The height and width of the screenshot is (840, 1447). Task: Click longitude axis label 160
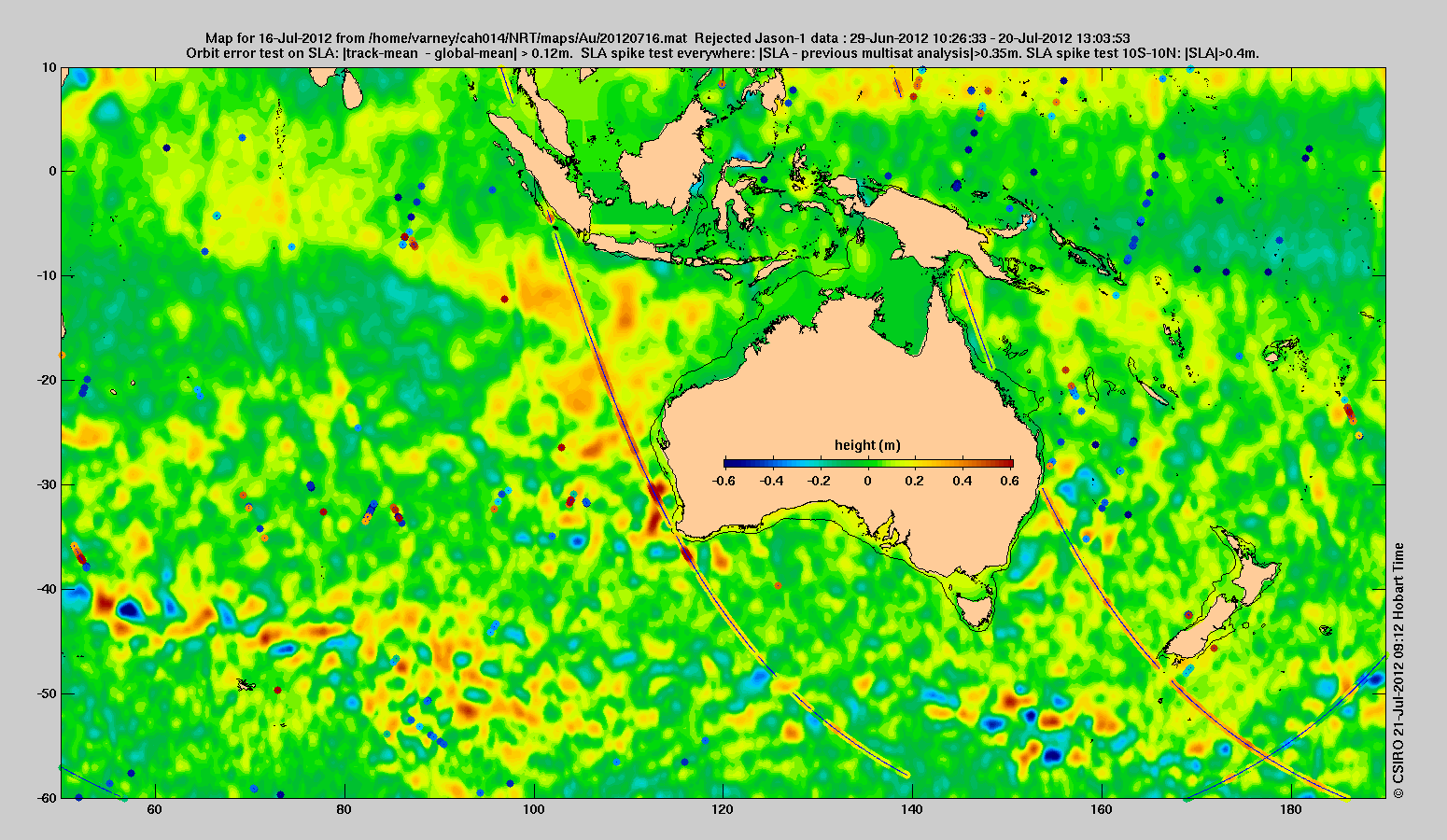[x=1102, y=810]
